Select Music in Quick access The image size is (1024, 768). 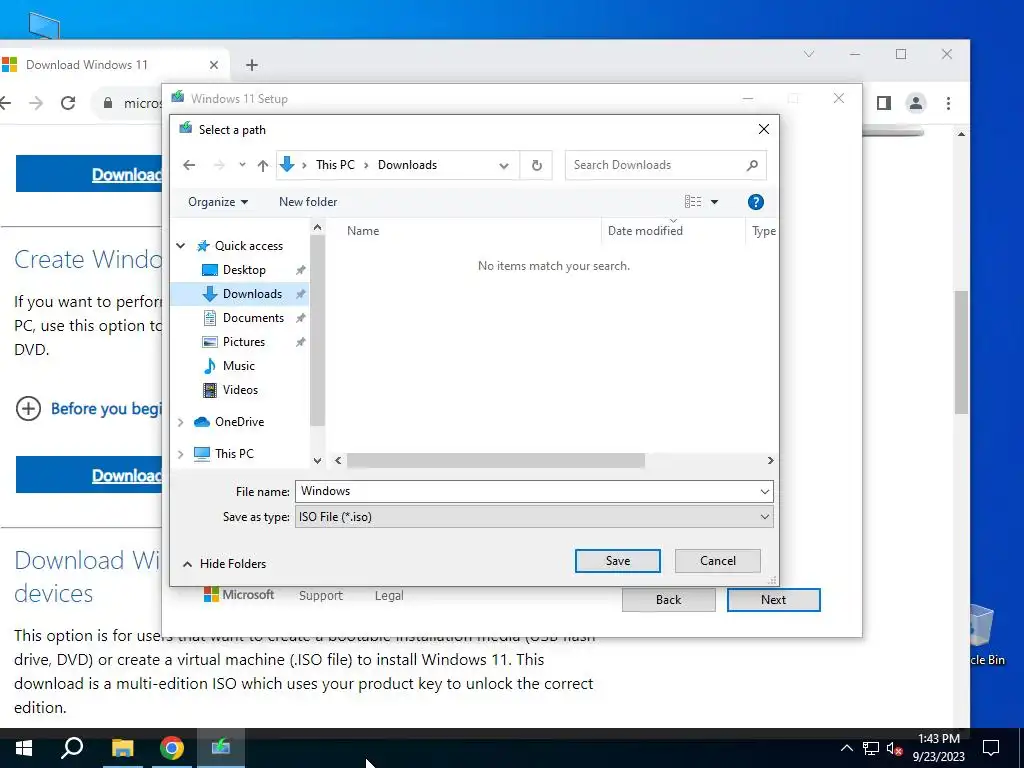tap(238, 366)
